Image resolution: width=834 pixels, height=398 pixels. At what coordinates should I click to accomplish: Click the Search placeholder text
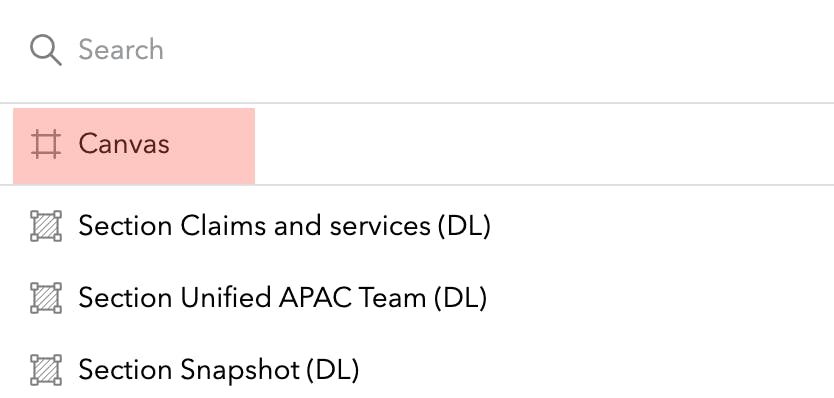pos(121,50)
